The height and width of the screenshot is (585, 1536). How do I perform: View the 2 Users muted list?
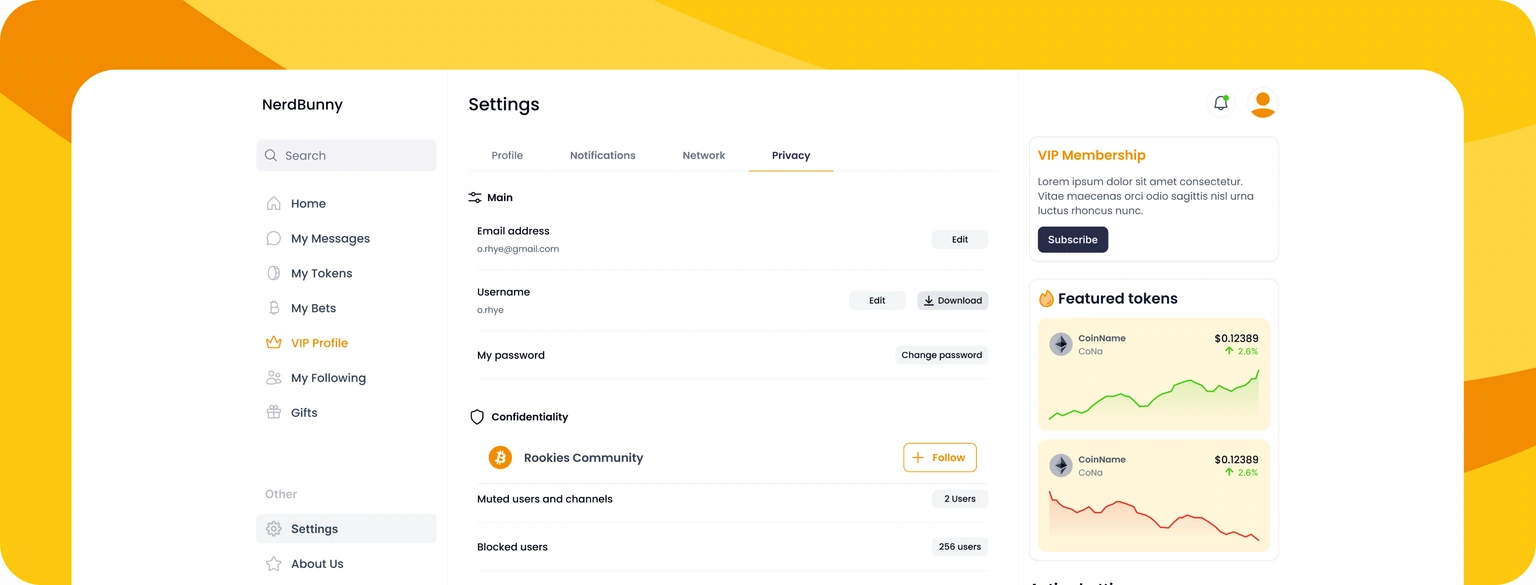[x=960, y=498]
